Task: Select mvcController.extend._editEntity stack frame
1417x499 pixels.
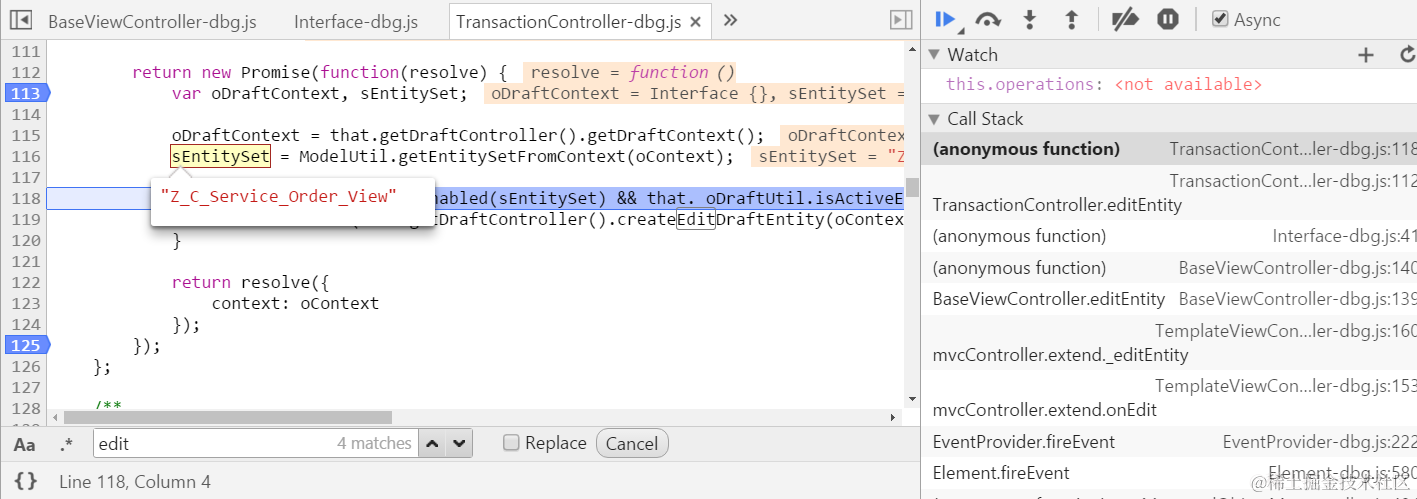Action: 1169,342
